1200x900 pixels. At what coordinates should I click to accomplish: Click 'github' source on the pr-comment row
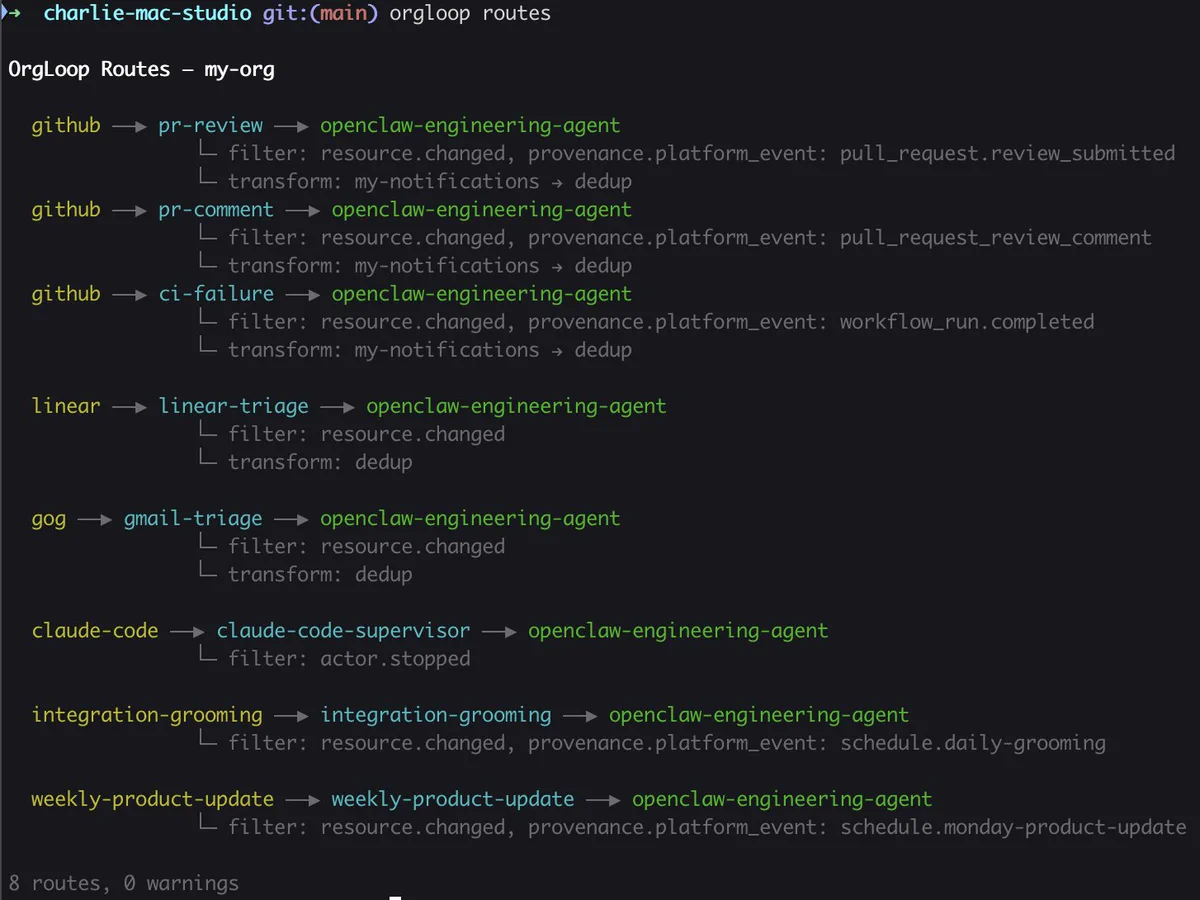66,210
